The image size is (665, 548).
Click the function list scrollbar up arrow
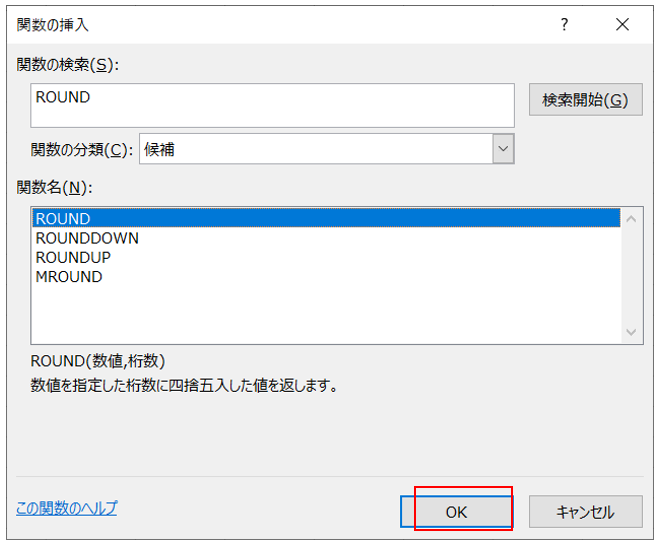(632, 216)
